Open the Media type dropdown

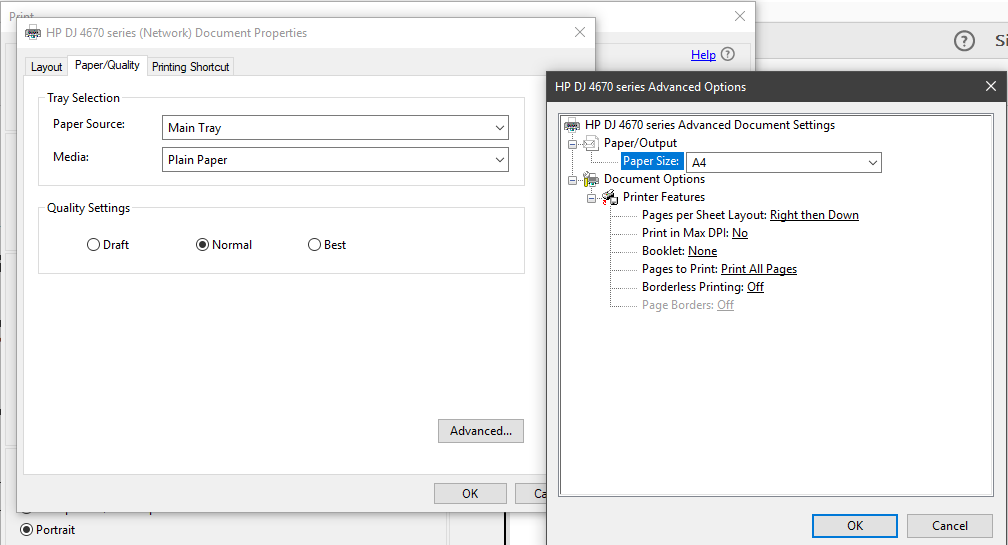[335, 159]
